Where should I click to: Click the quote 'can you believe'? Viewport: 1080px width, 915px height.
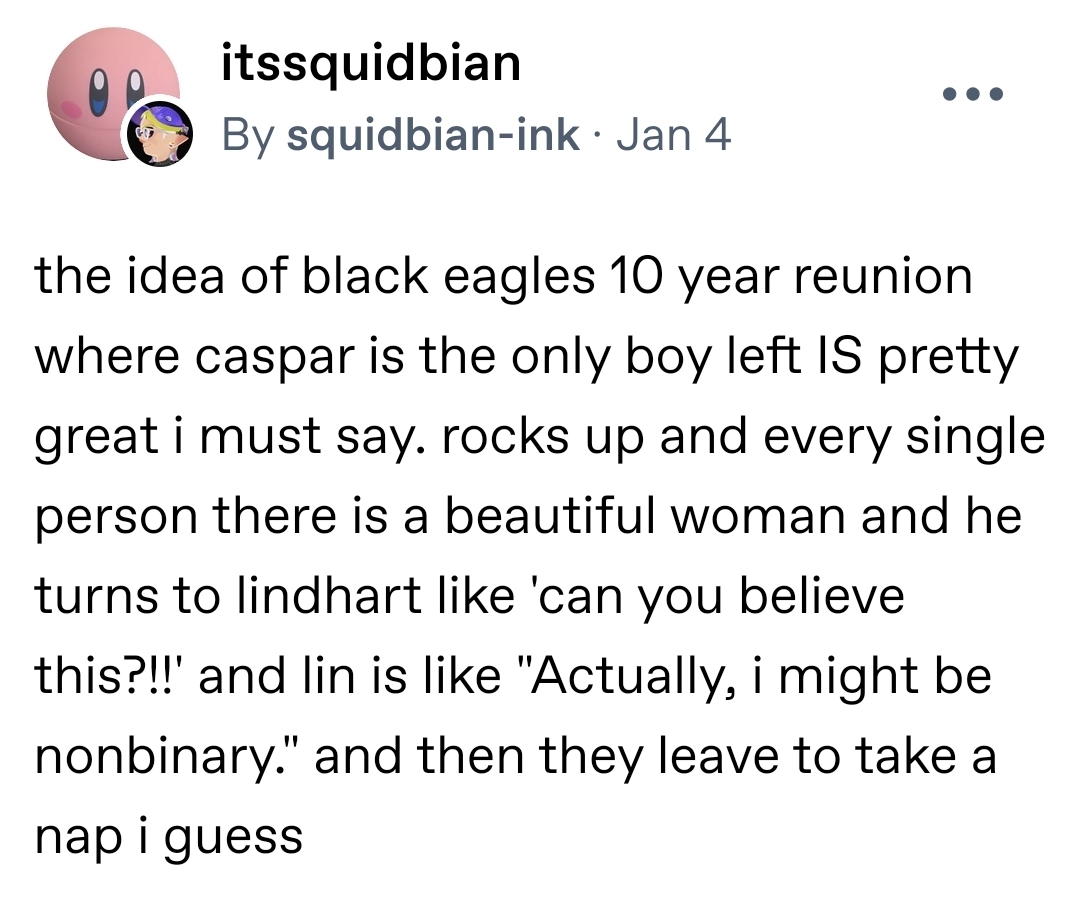tap(711, 597)
